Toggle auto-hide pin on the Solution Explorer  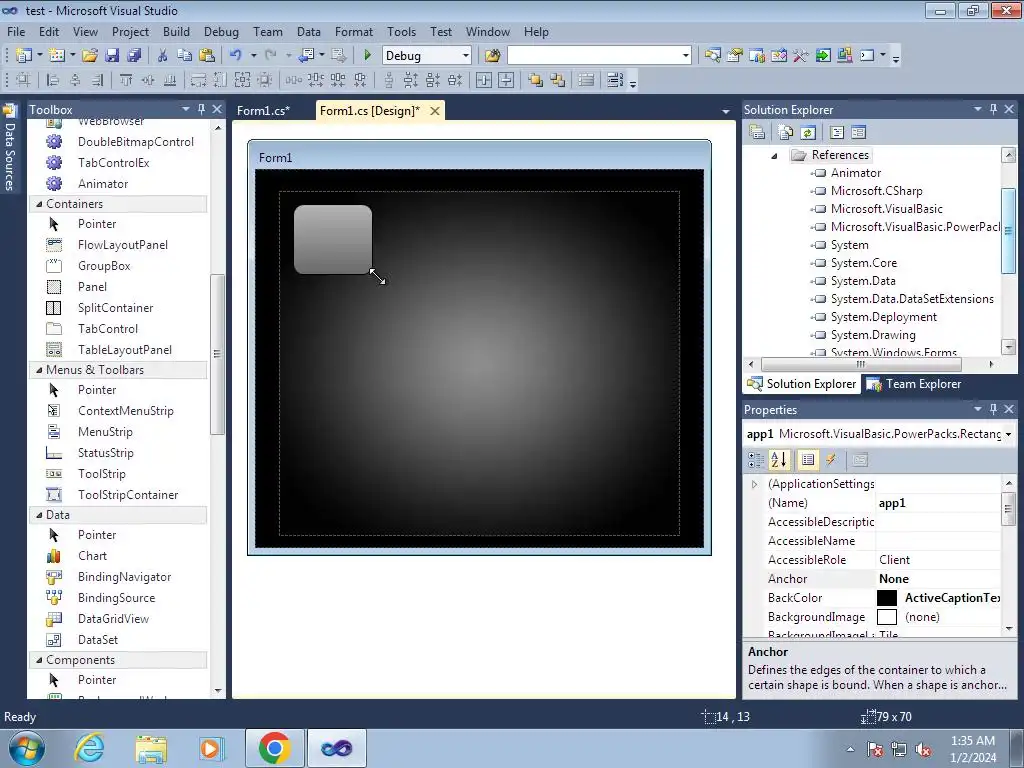click(x=993, y=109)
